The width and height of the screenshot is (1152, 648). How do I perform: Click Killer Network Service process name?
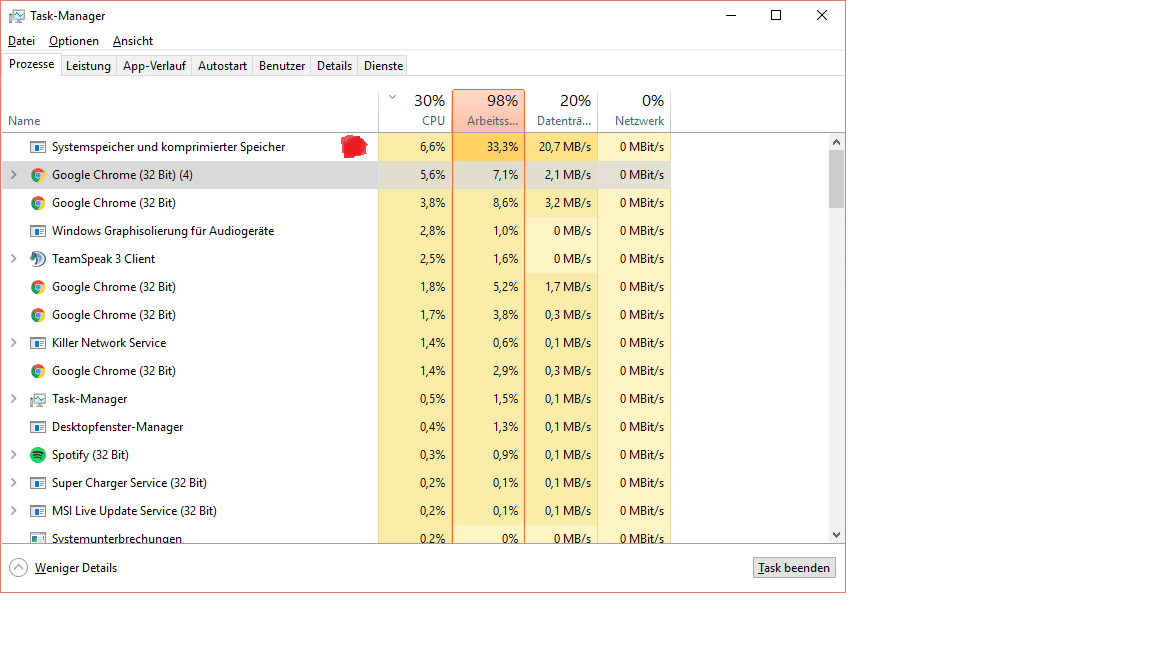click(109, 343)
